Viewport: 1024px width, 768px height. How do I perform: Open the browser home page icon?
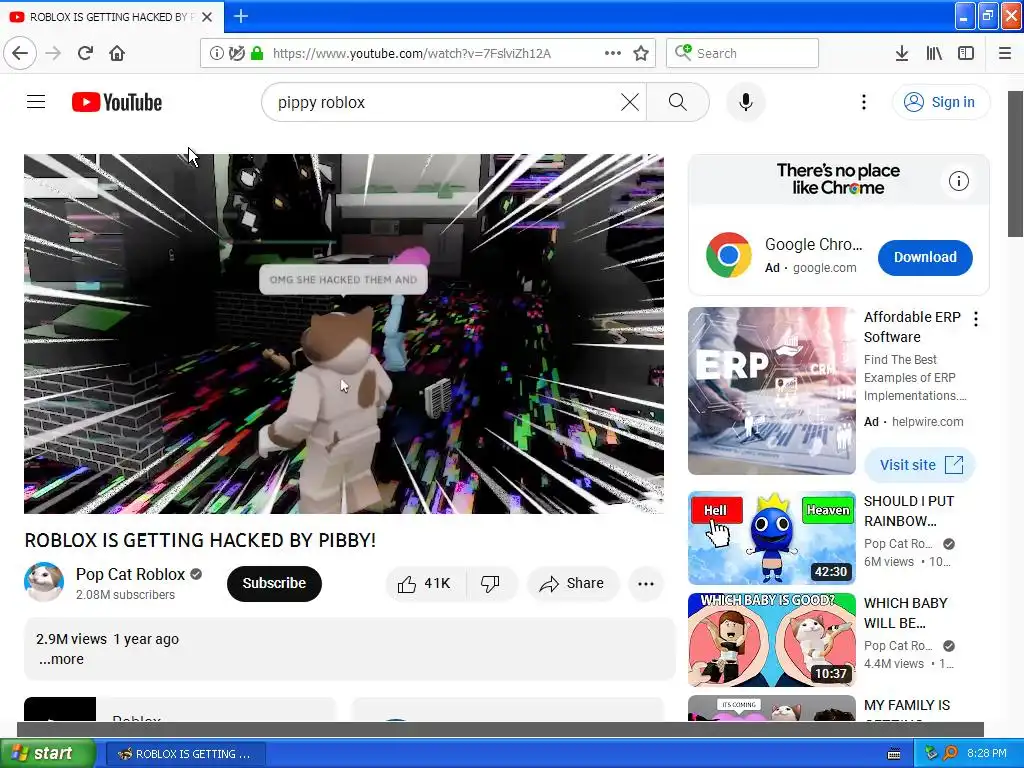[117, 53]
